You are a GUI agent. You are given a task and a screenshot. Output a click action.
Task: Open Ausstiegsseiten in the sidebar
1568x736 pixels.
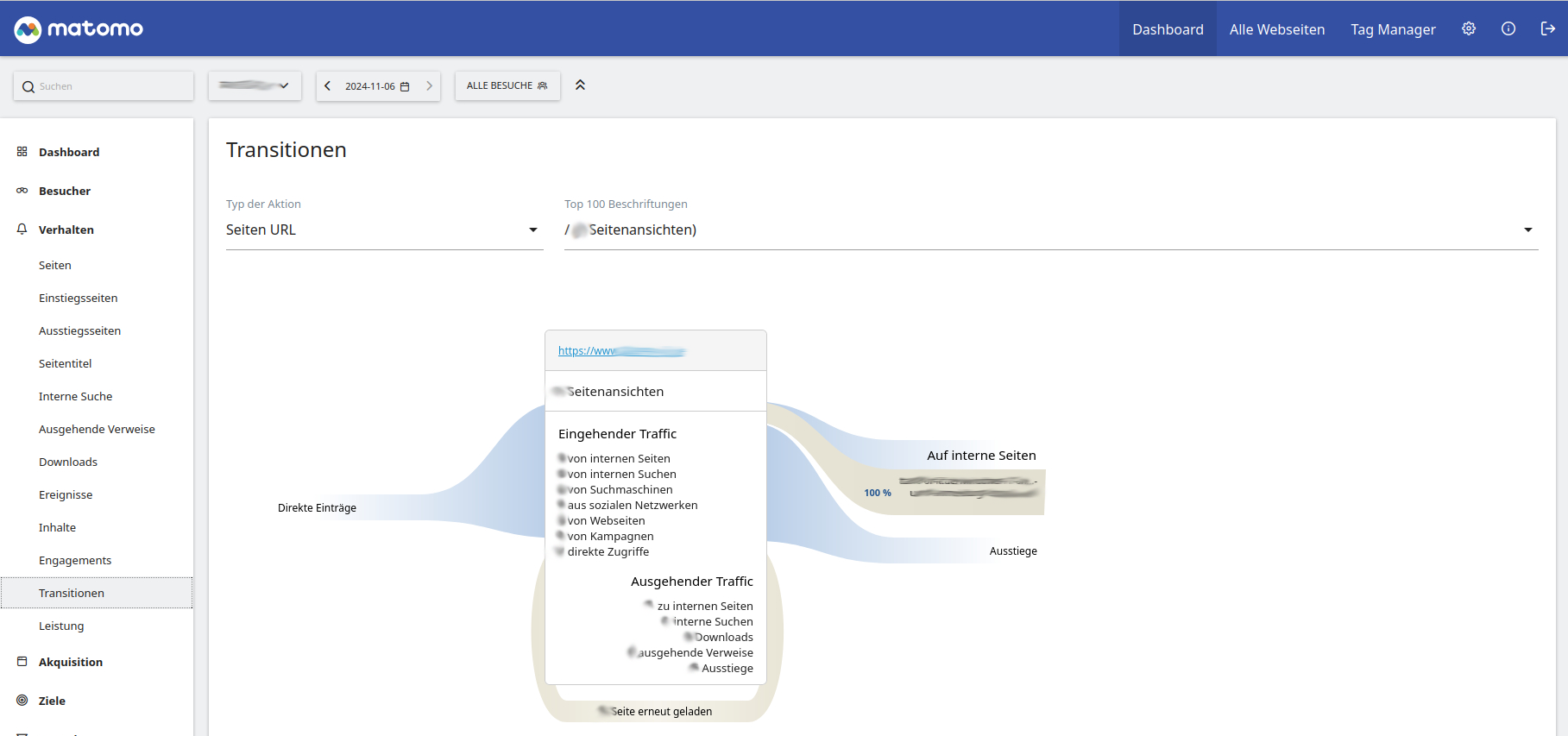79,330
